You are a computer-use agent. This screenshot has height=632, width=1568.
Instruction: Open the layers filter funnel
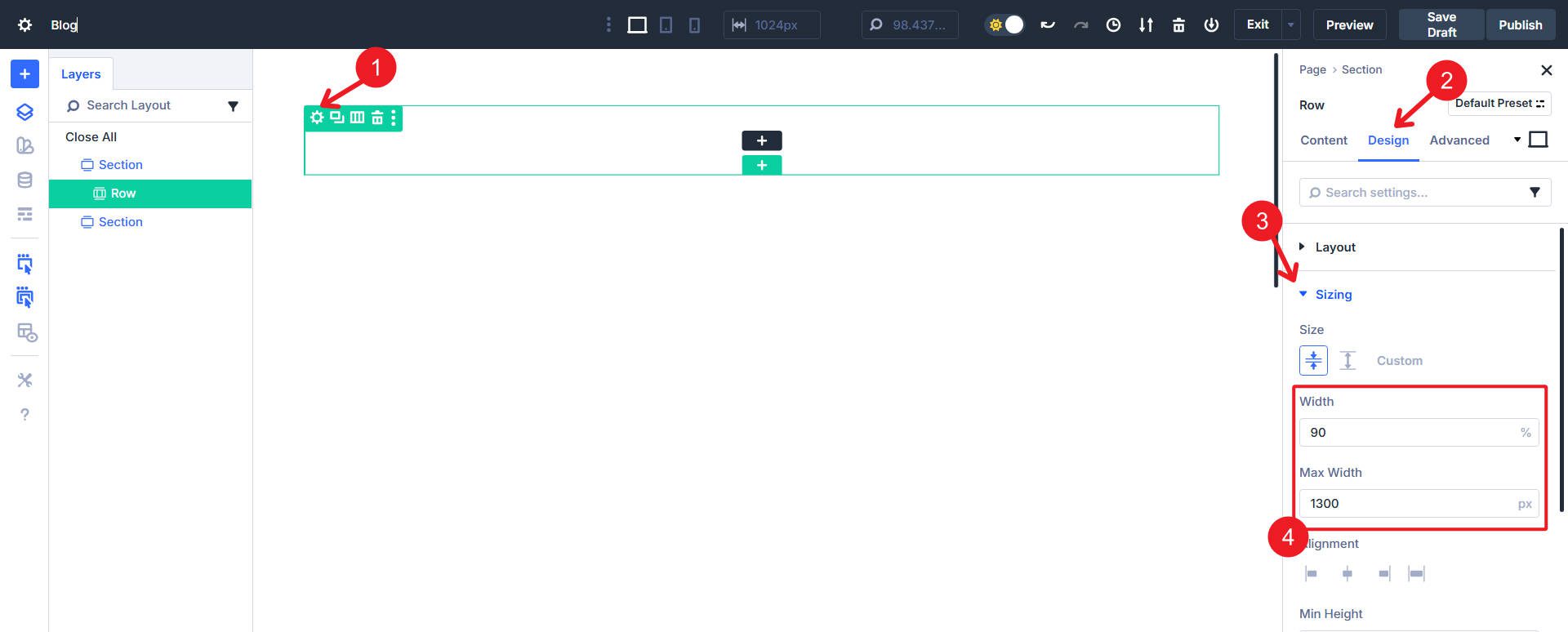[x=233, y=106]
